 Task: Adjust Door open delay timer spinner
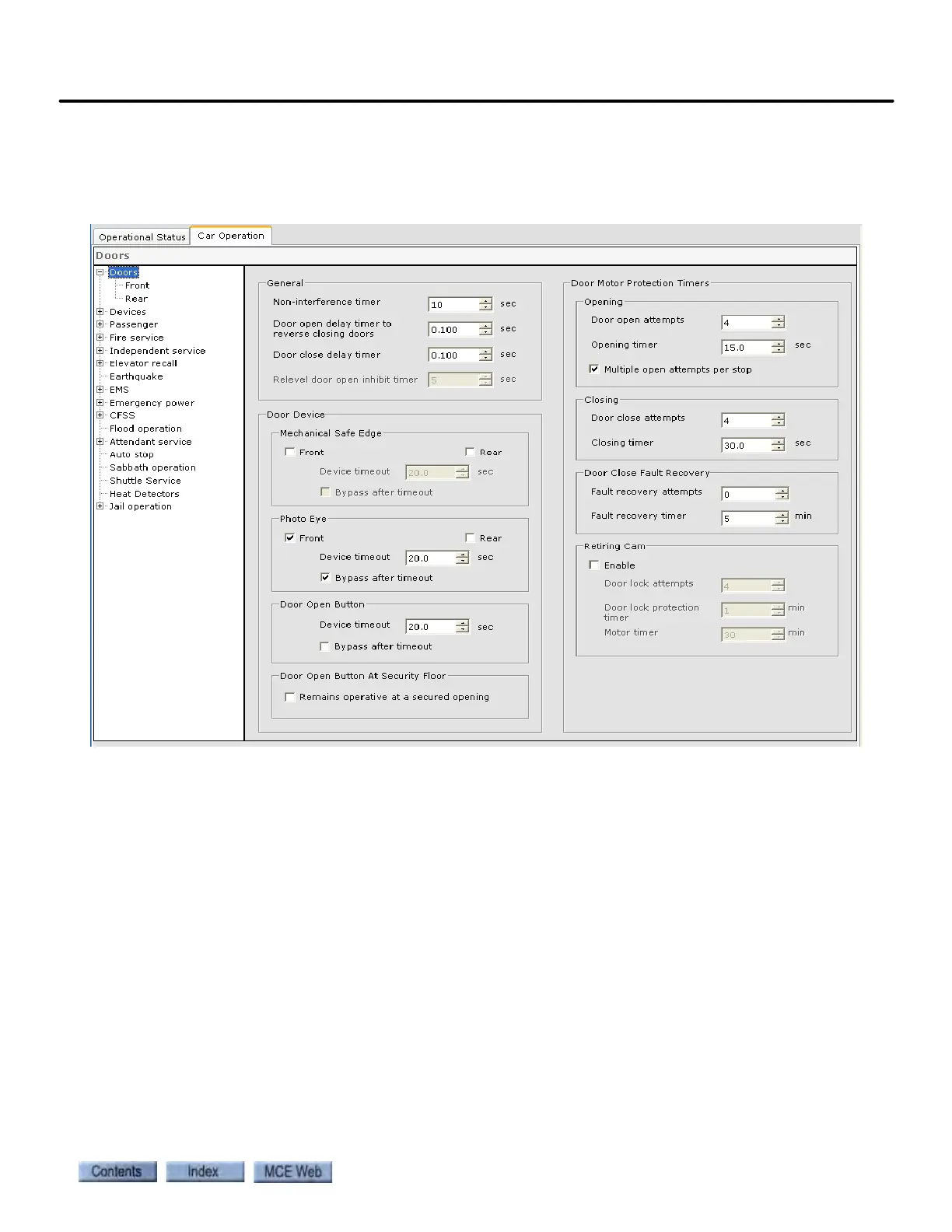point(486,330)
